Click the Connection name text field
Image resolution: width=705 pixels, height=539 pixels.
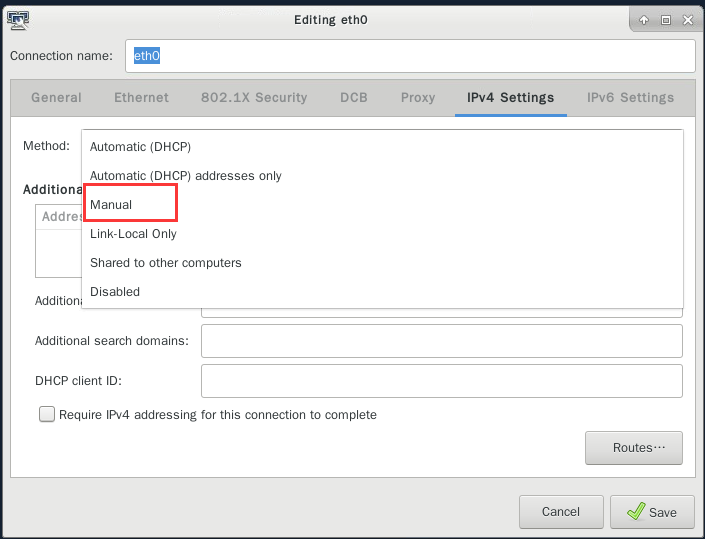410,56
